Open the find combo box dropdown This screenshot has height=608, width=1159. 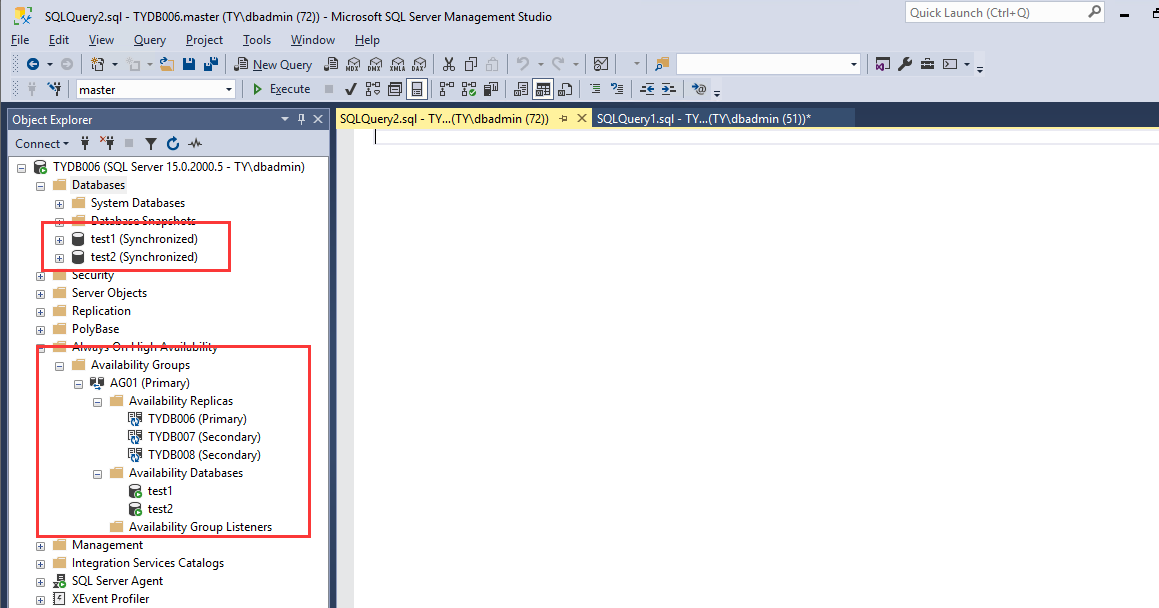click(854, 64)
